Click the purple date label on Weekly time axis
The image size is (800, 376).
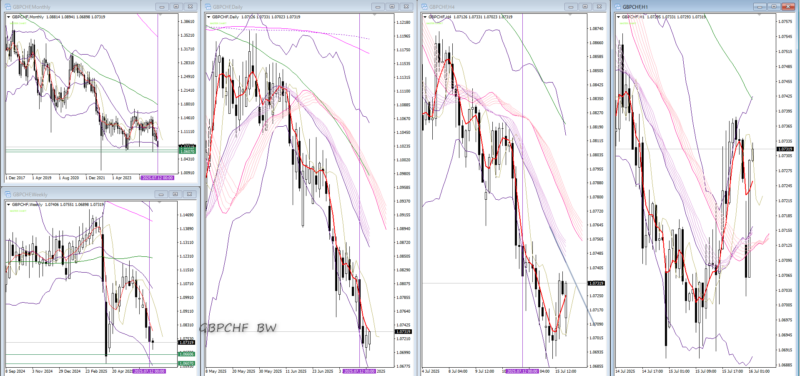(148, 371)
